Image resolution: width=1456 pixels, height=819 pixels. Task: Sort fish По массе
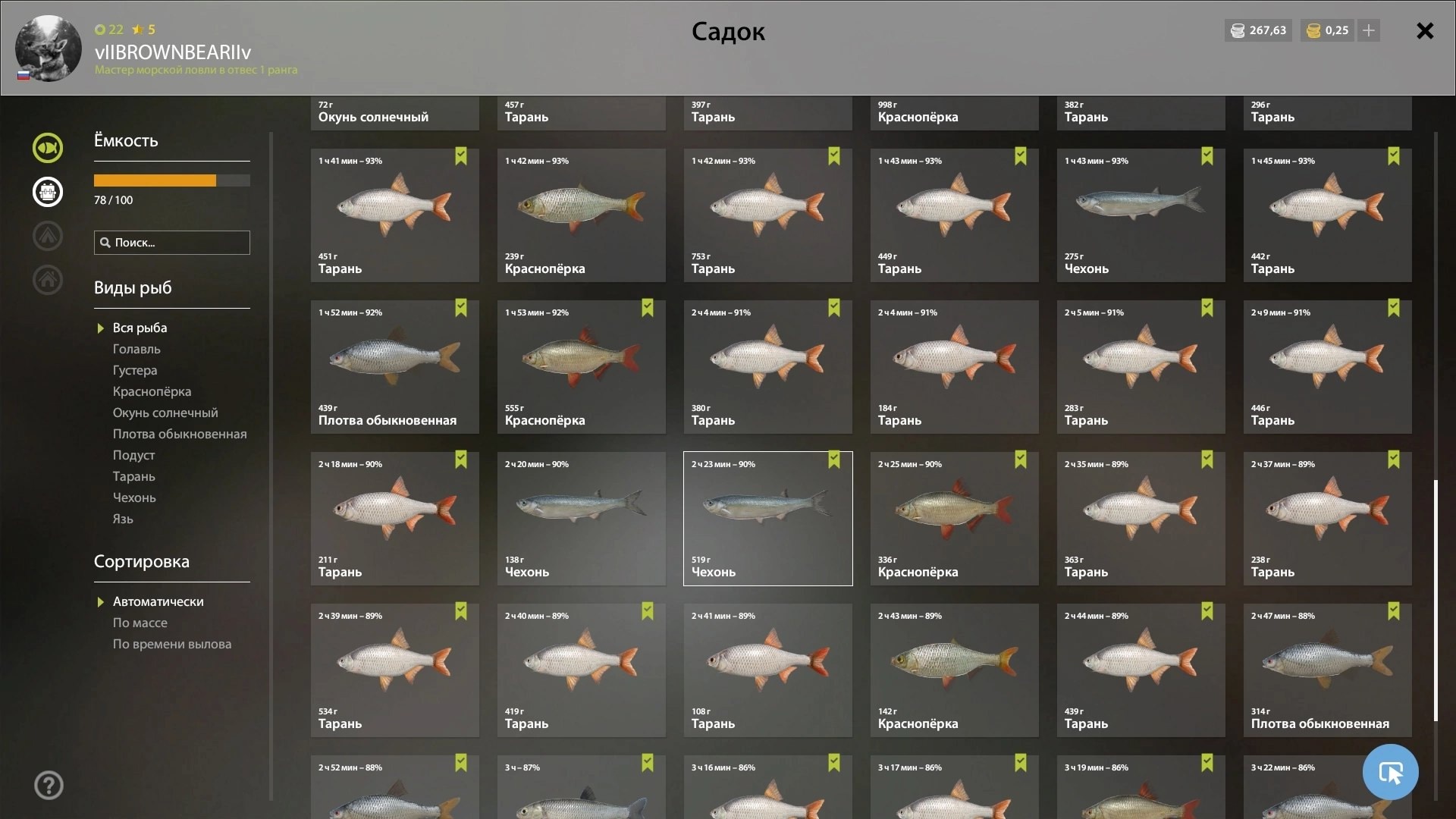(140, 623)
